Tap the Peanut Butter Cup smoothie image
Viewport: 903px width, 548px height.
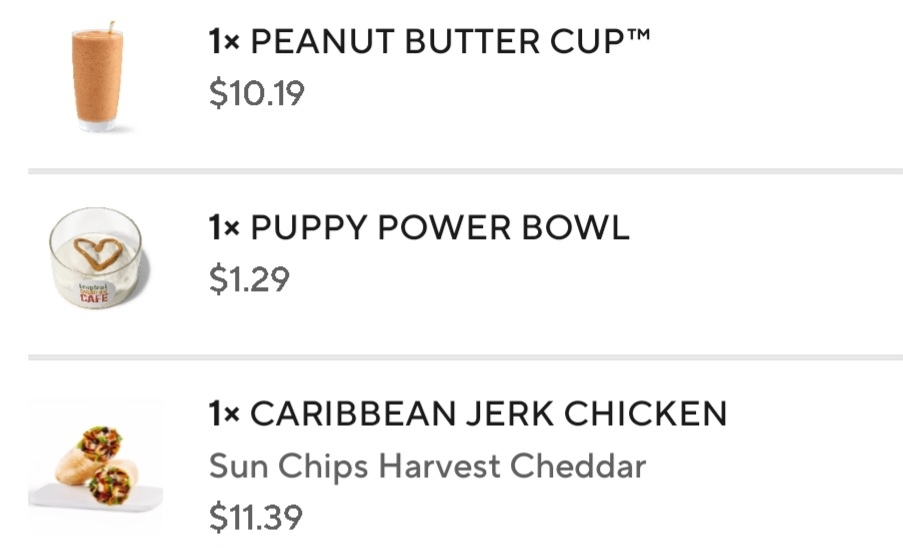click(x=97, y=78)
